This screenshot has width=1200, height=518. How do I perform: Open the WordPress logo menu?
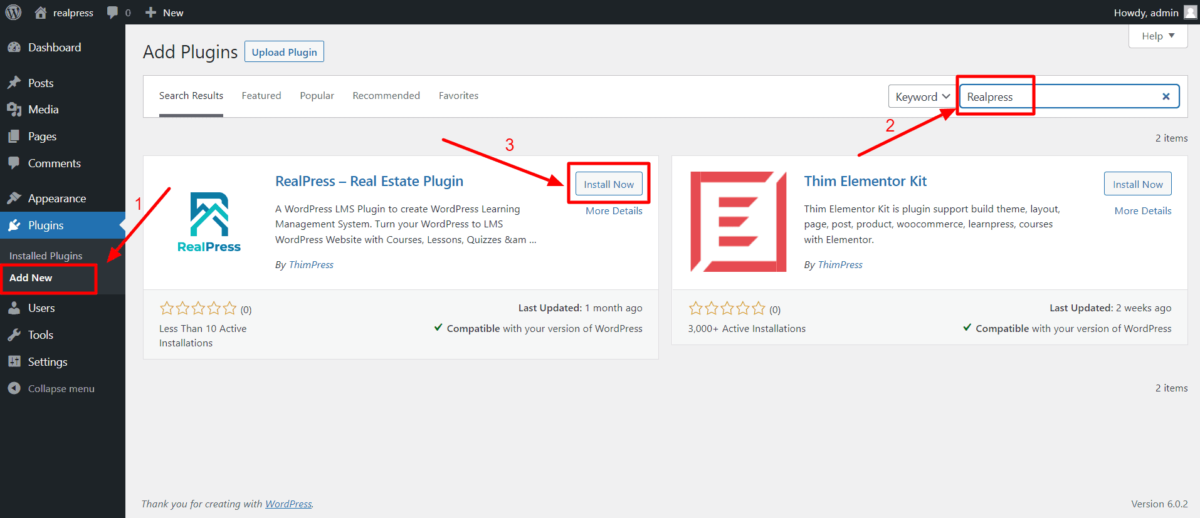click(13, 12)
